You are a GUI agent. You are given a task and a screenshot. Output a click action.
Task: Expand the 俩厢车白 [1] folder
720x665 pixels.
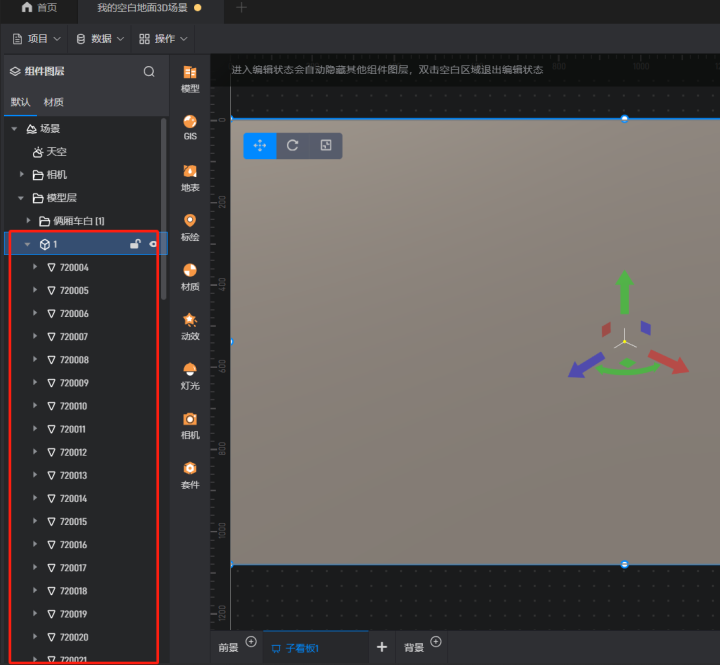pyautogui.click(x=28, y=221)
